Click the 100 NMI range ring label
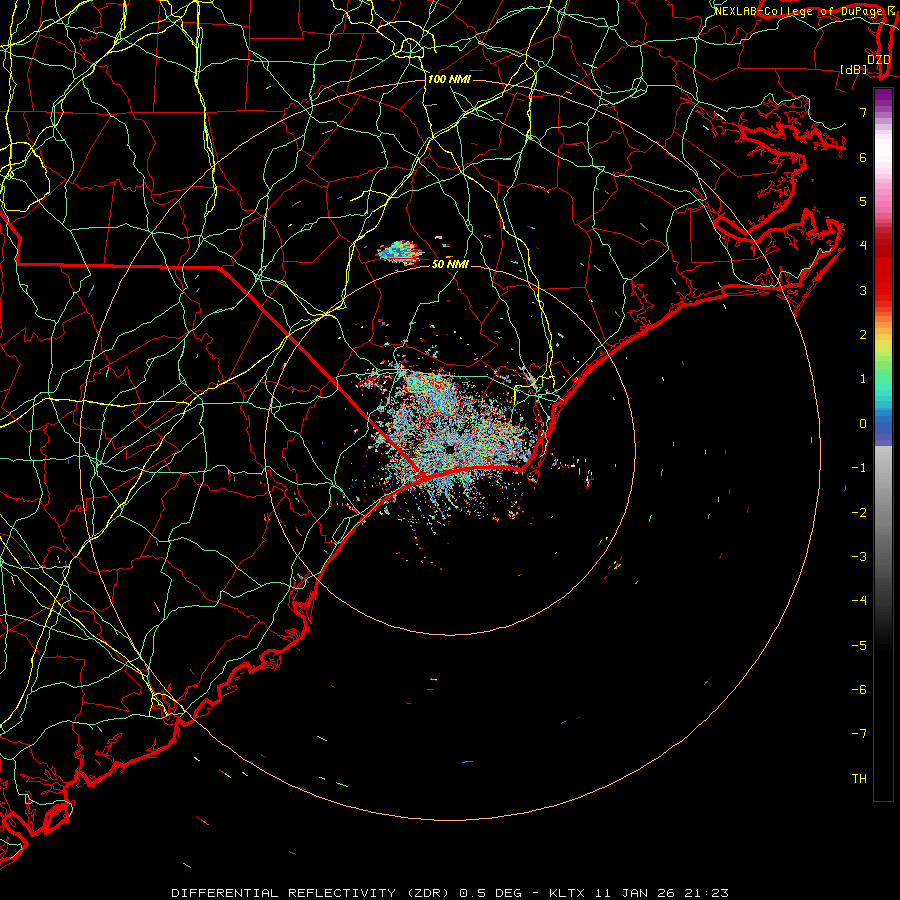900x900 pixels. tap(449, 79)
